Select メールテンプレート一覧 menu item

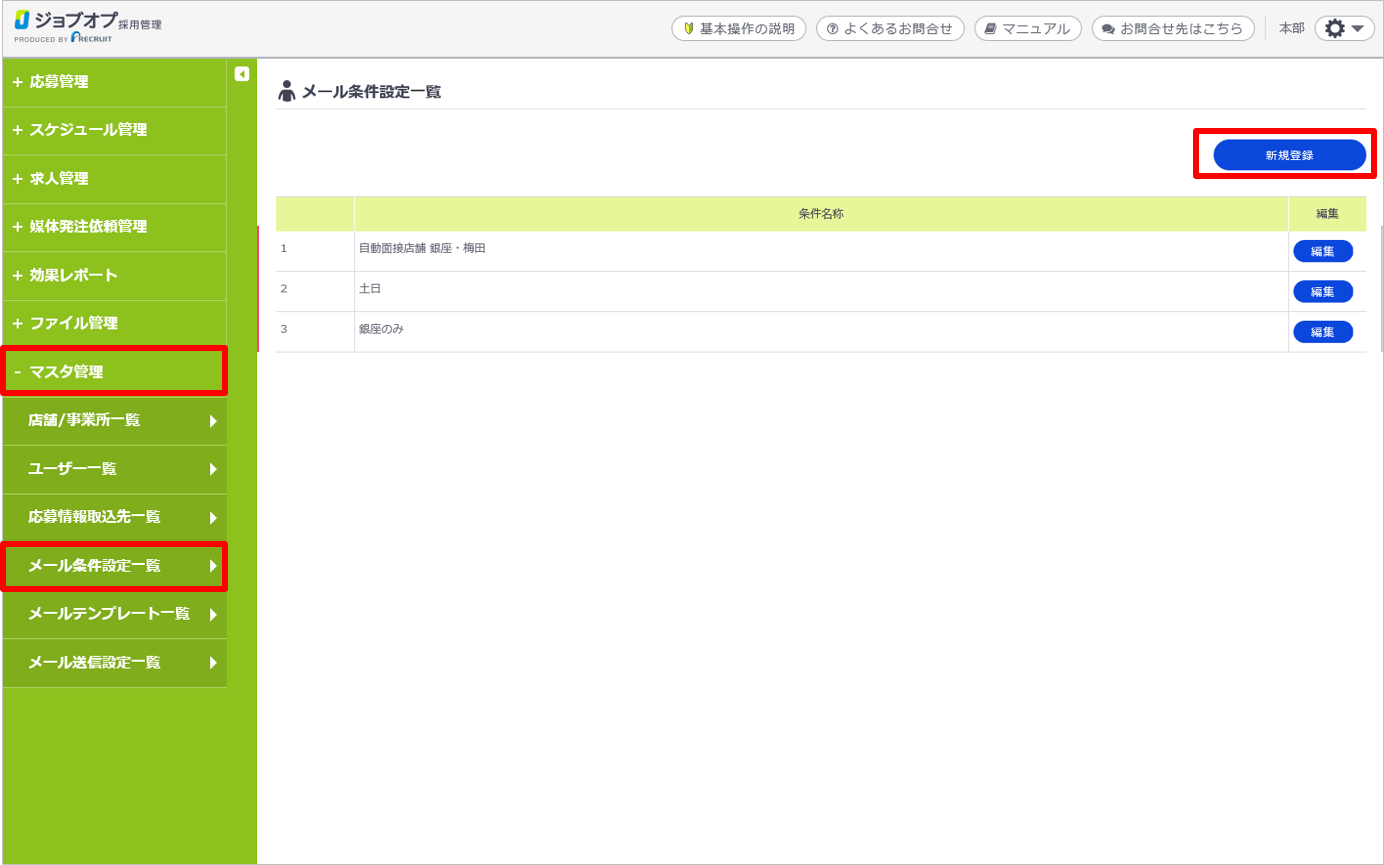pyautogui.click(x=114, y=614)
